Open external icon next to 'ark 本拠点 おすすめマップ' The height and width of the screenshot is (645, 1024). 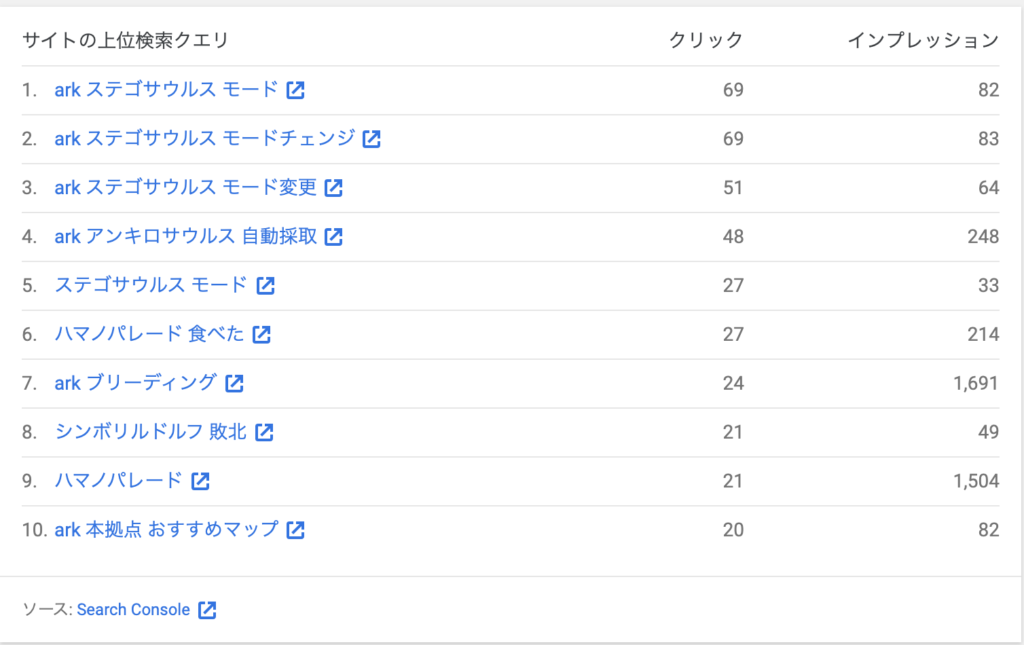coord(295,530)
